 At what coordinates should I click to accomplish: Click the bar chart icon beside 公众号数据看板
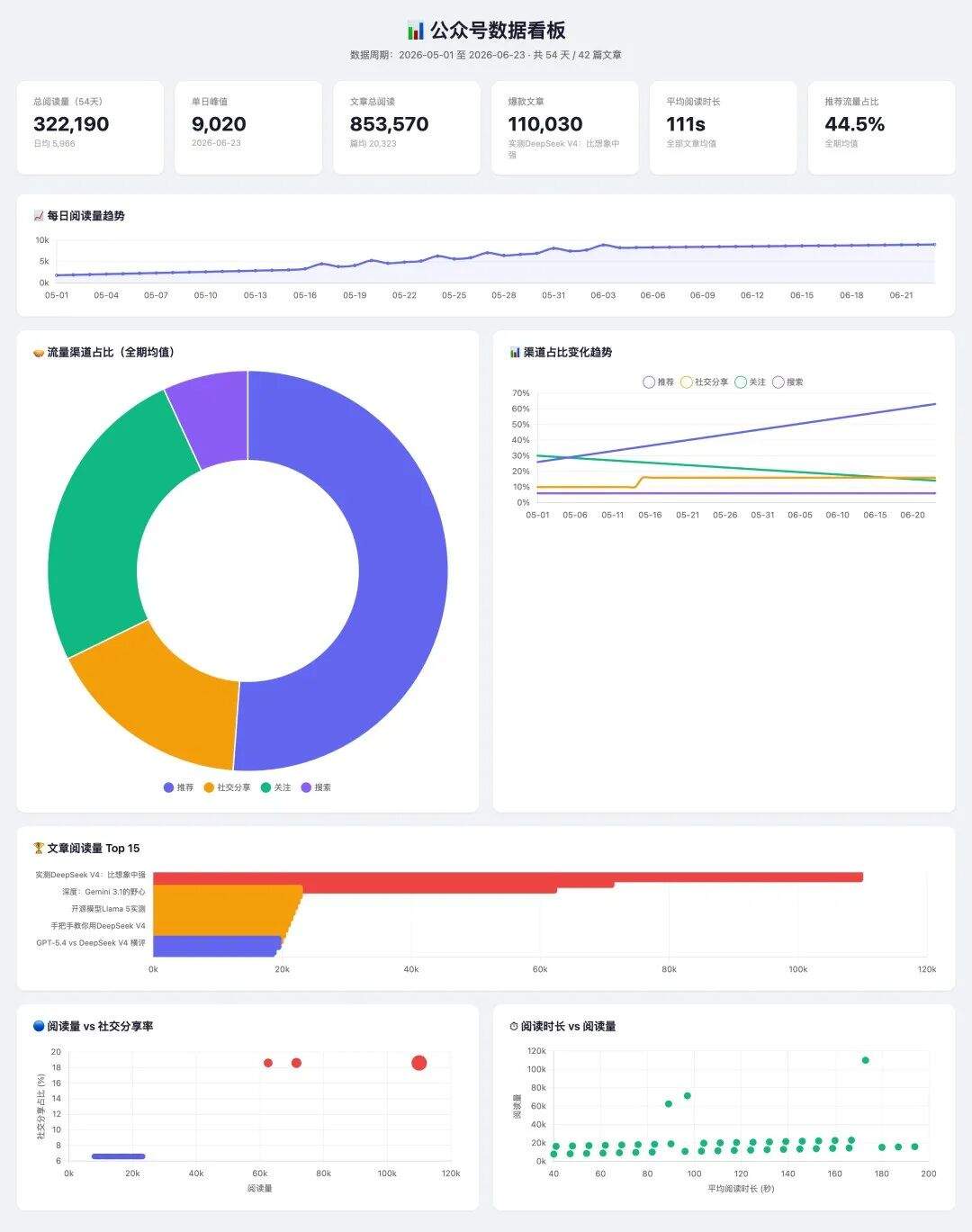pos(415,31)
